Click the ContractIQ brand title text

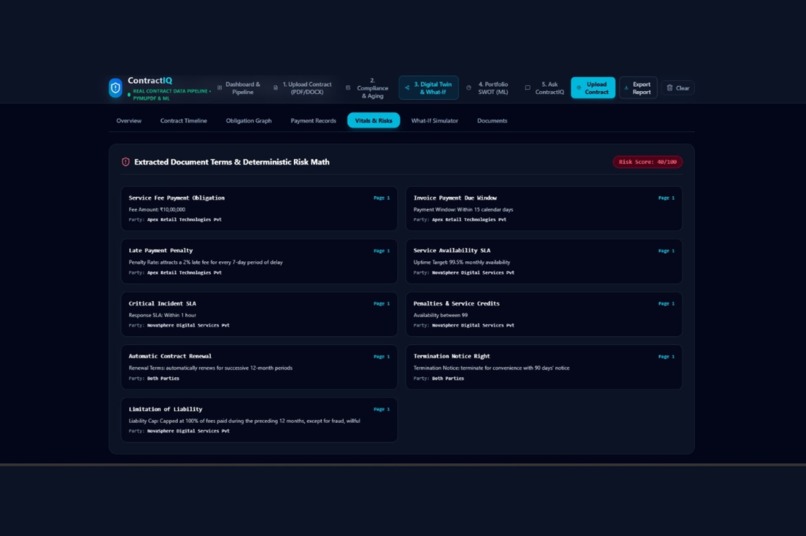pos(150,81)
